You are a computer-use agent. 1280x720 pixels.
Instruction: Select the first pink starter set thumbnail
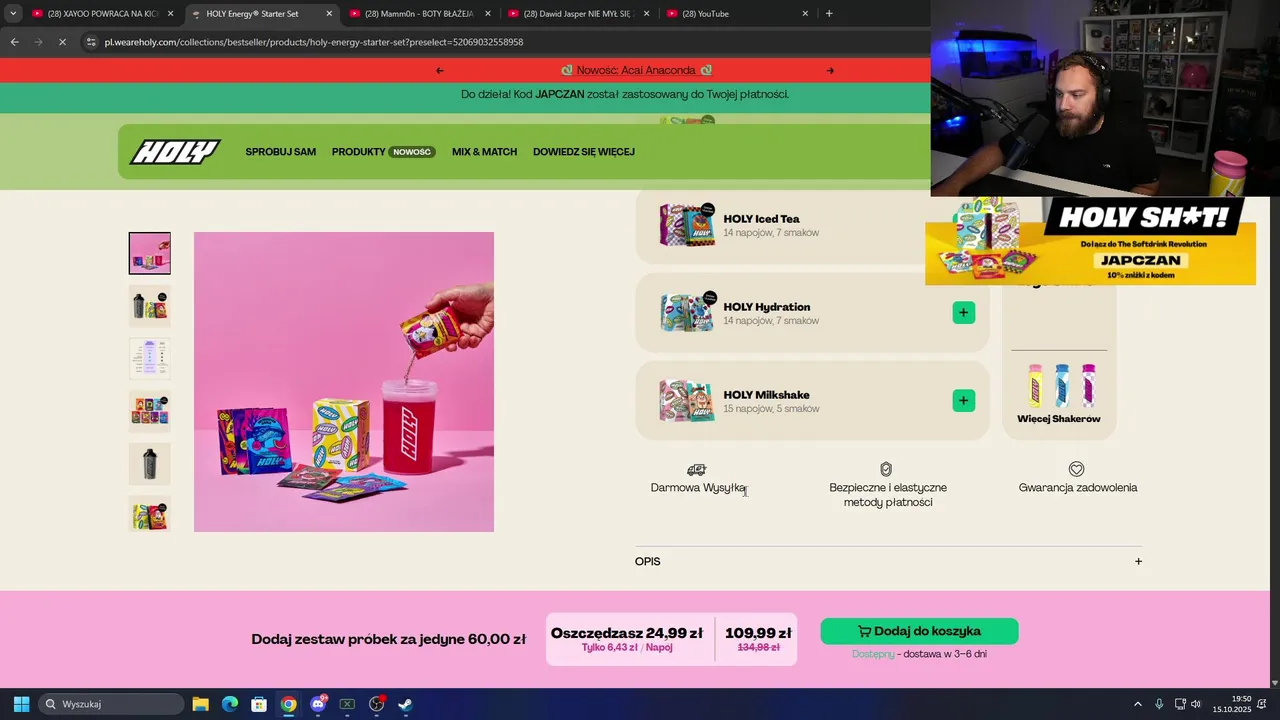[150, 253]
